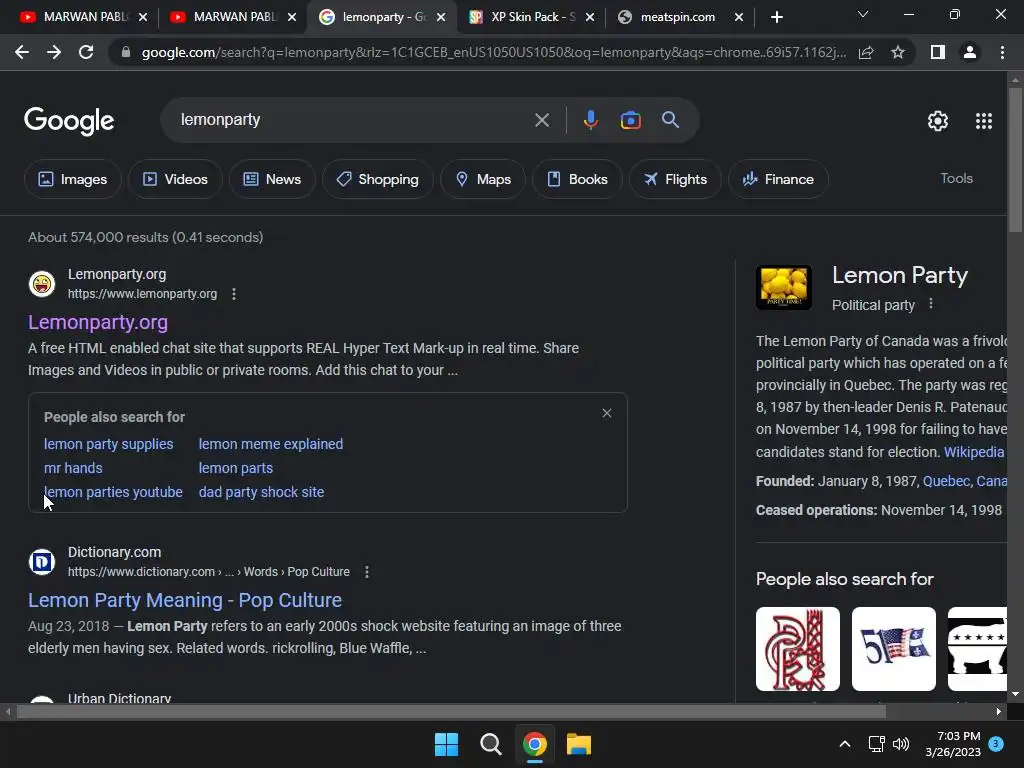Search for dad party shock site
Image resolution: width=1024 pixels, height=768 pixels.
click(261, 492)
